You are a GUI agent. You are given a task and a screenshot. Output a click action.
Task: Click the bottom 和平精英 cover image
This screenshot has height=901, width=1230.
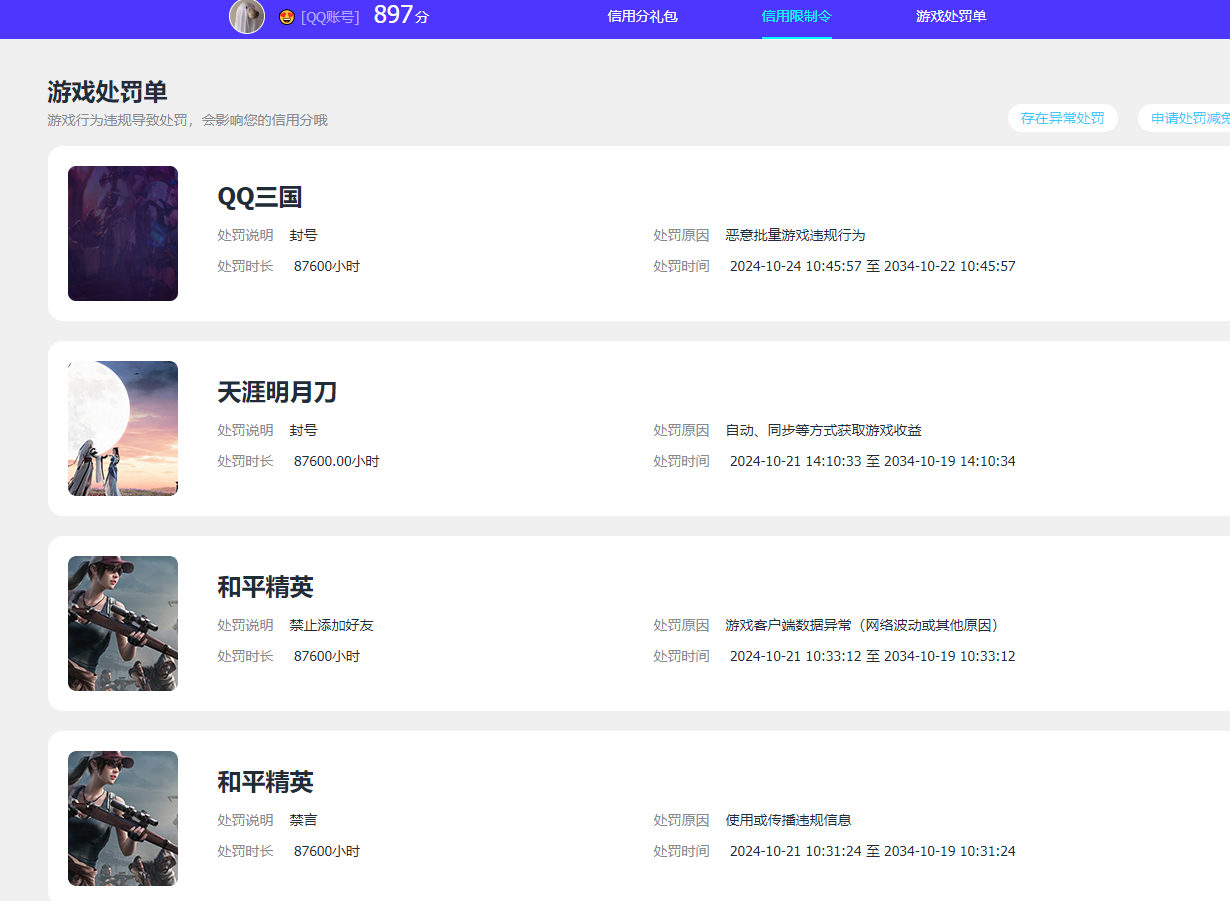[122, 817]
